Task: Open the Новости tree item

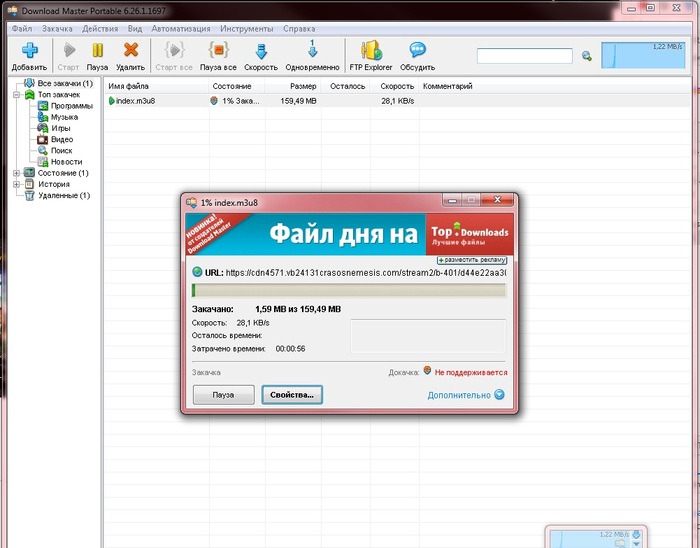Action: coord(66,162)
